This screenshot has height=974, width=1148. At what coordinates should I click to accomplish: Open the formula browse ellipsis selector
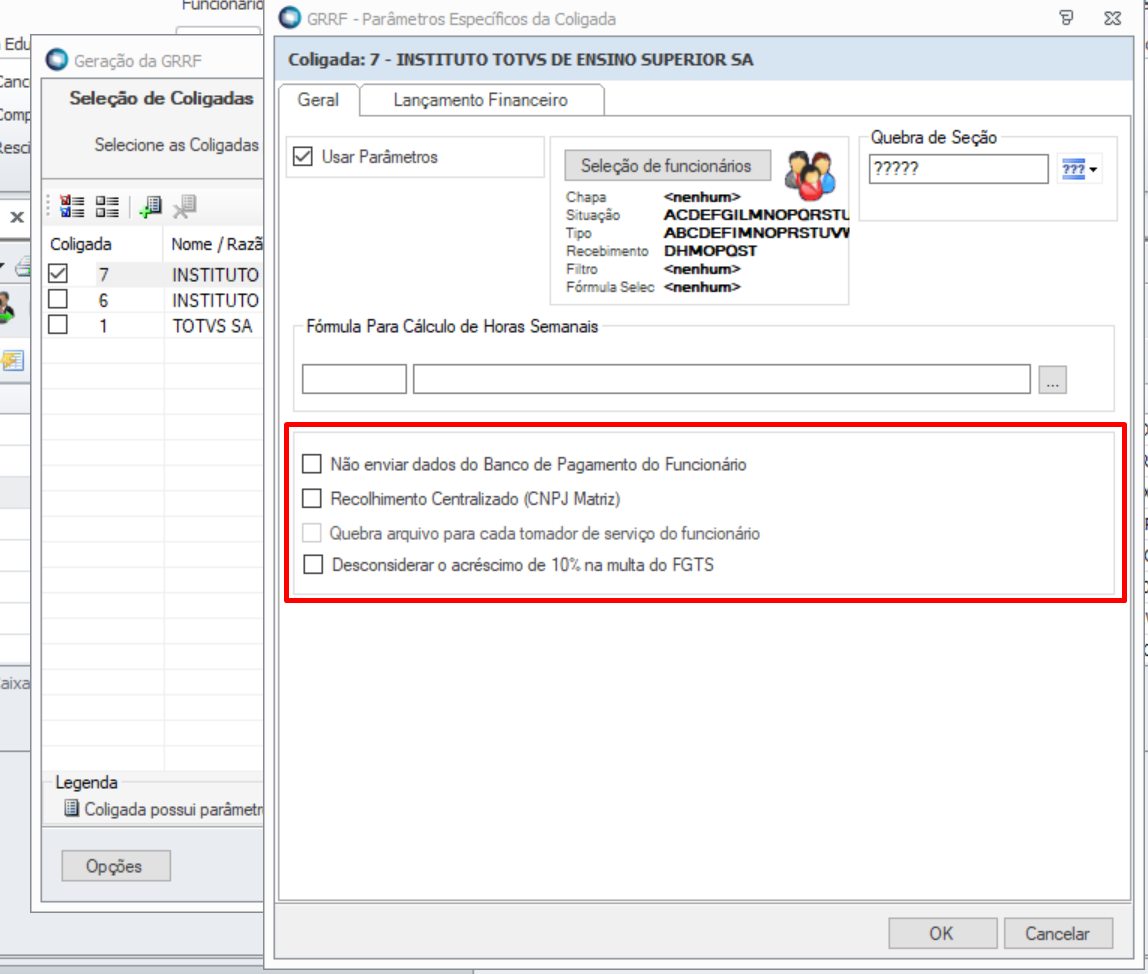pos(1052,379)
